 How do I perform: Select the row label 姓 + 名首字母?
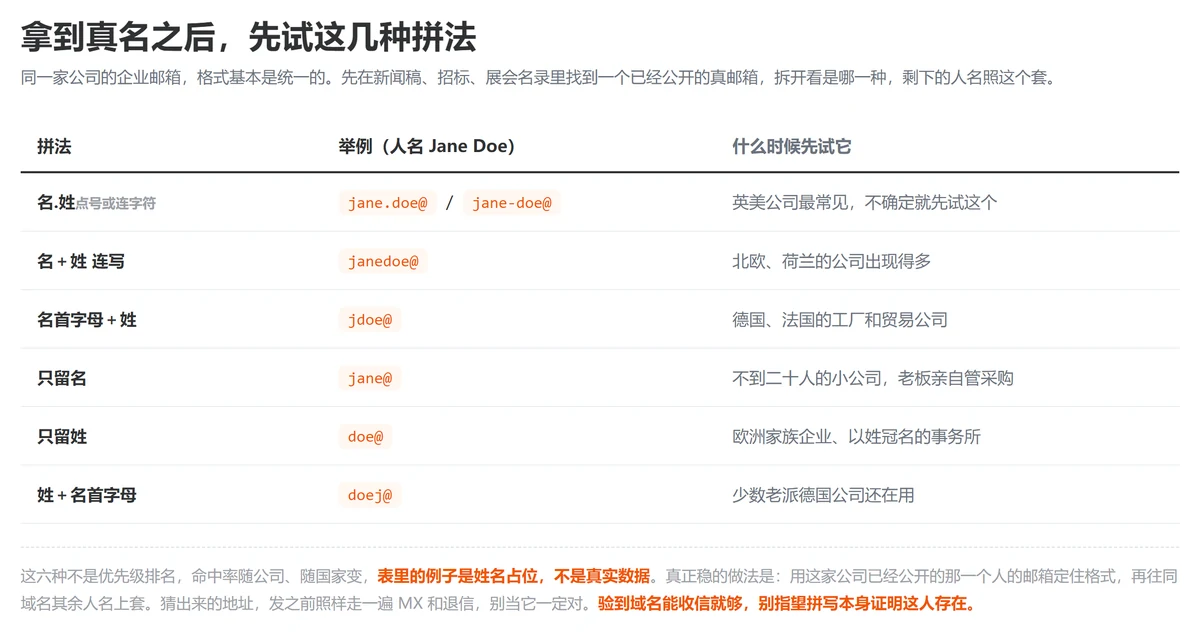(x=87, y=495)
